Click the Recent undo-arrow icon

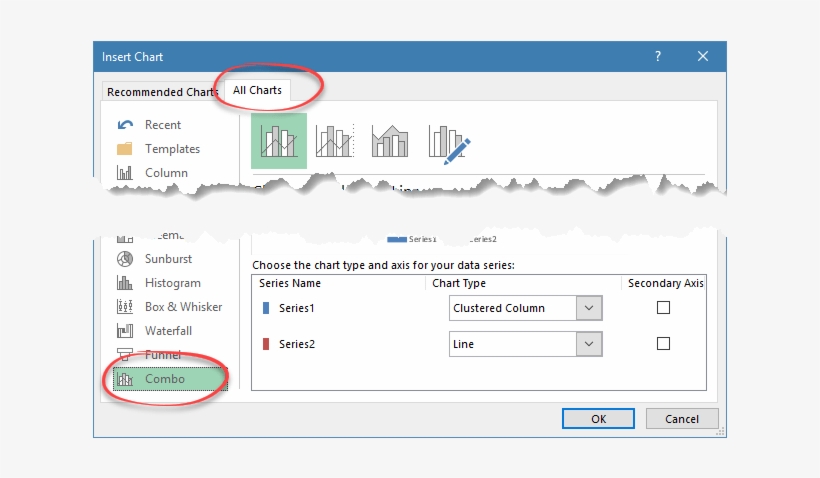click(125, 124)
